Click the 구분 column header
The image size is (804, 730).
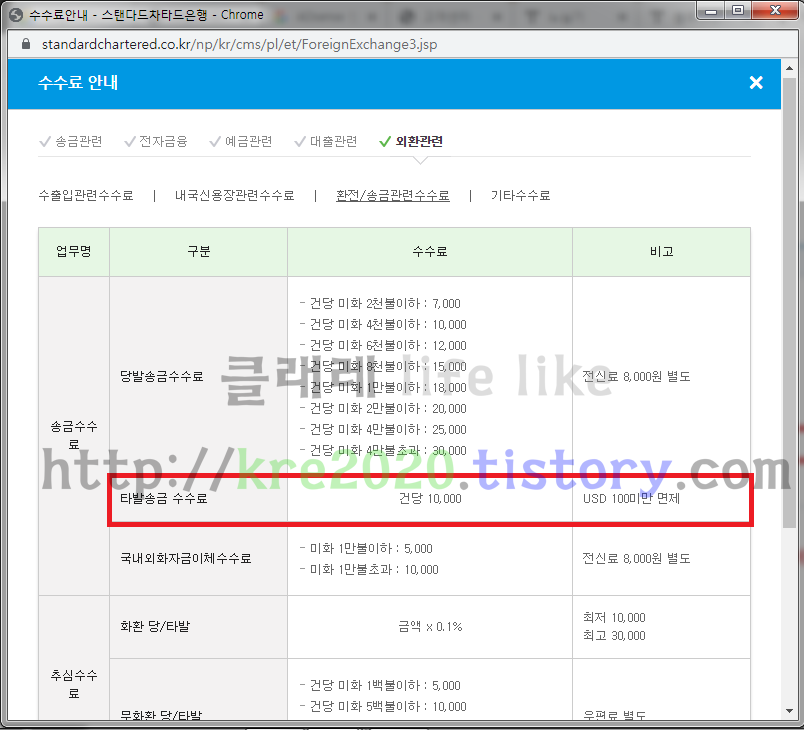pos(198,252)
